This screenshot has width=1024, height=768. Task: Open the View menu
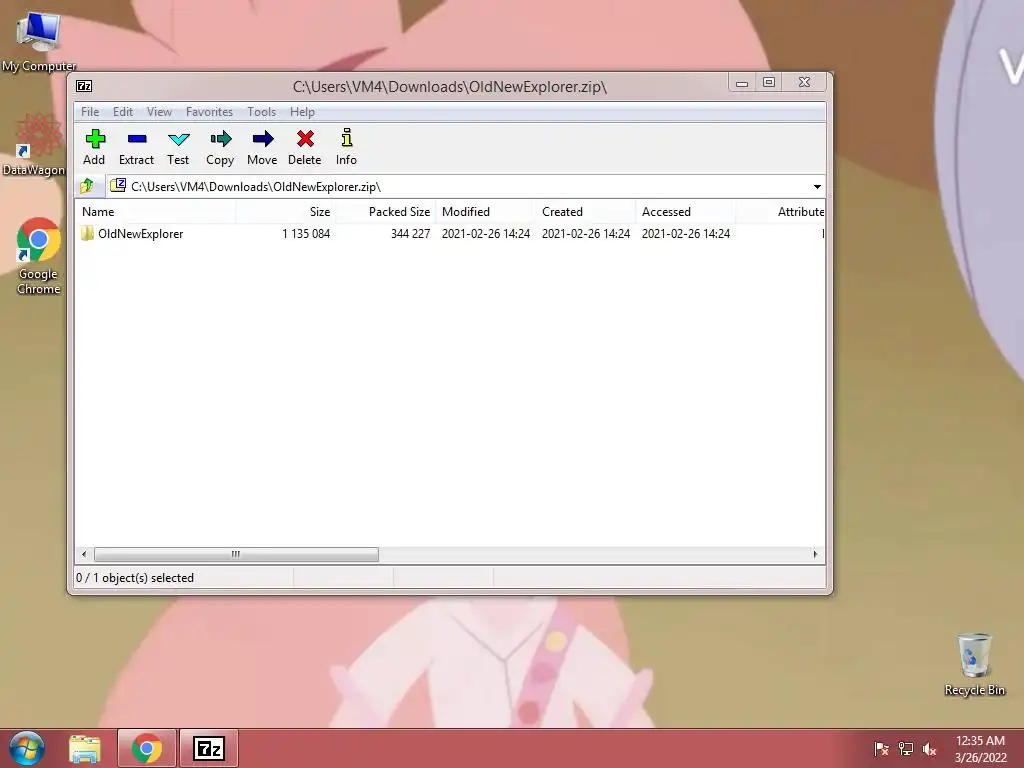[159, 112]
